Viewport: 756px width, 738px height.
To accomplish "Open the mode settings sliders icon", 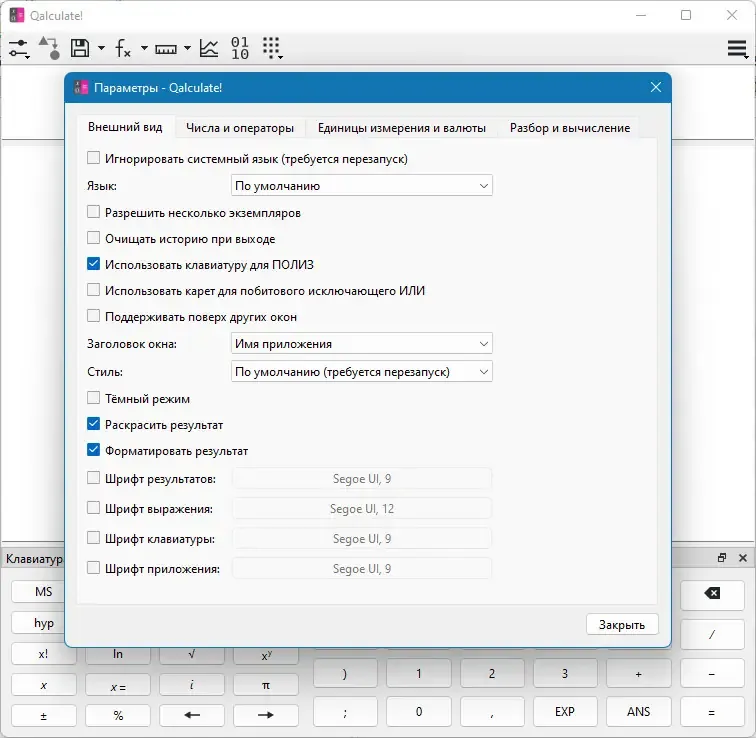I will (19, 48).
